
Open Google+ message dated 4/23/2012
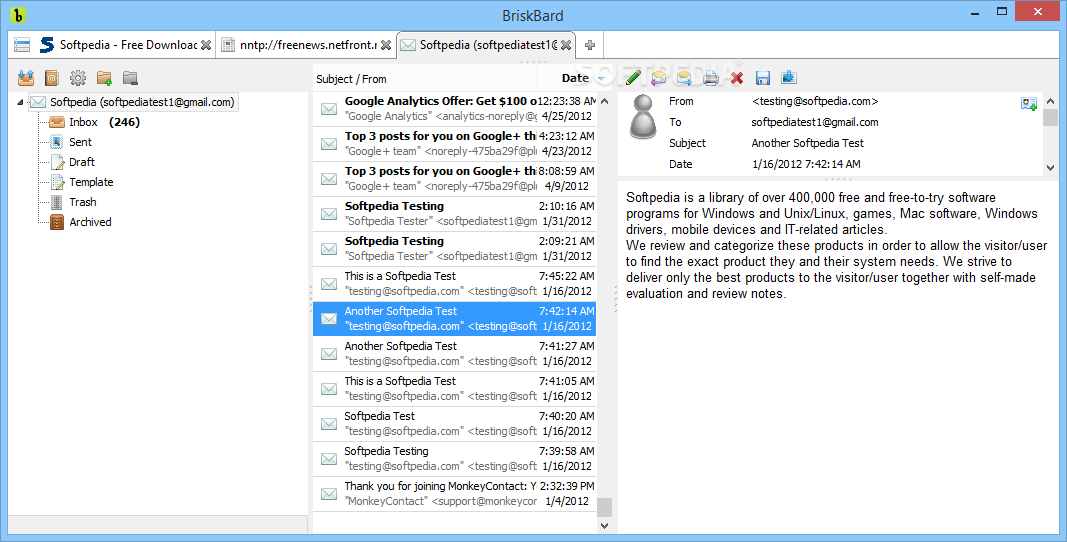[x=455, y=144]
